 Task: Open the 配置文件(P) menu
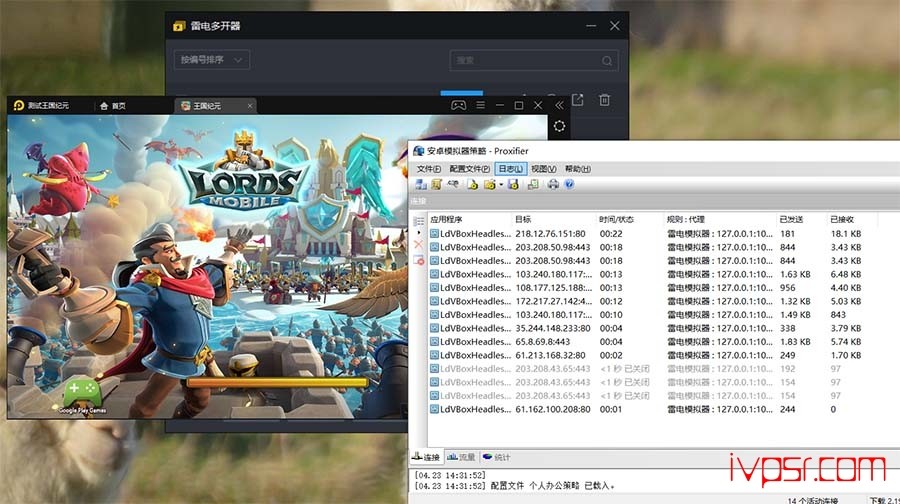(x=470, y=169)
